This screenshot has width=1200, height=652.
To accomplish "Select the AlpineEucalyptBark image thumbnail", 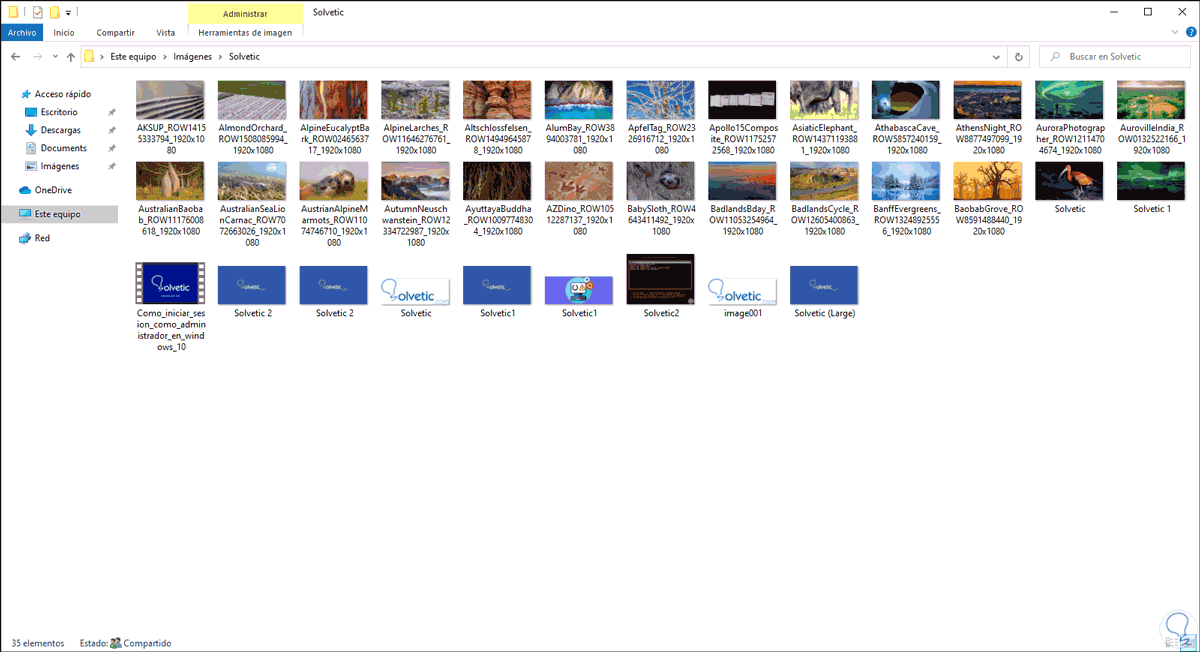I will tap(334, 100).
